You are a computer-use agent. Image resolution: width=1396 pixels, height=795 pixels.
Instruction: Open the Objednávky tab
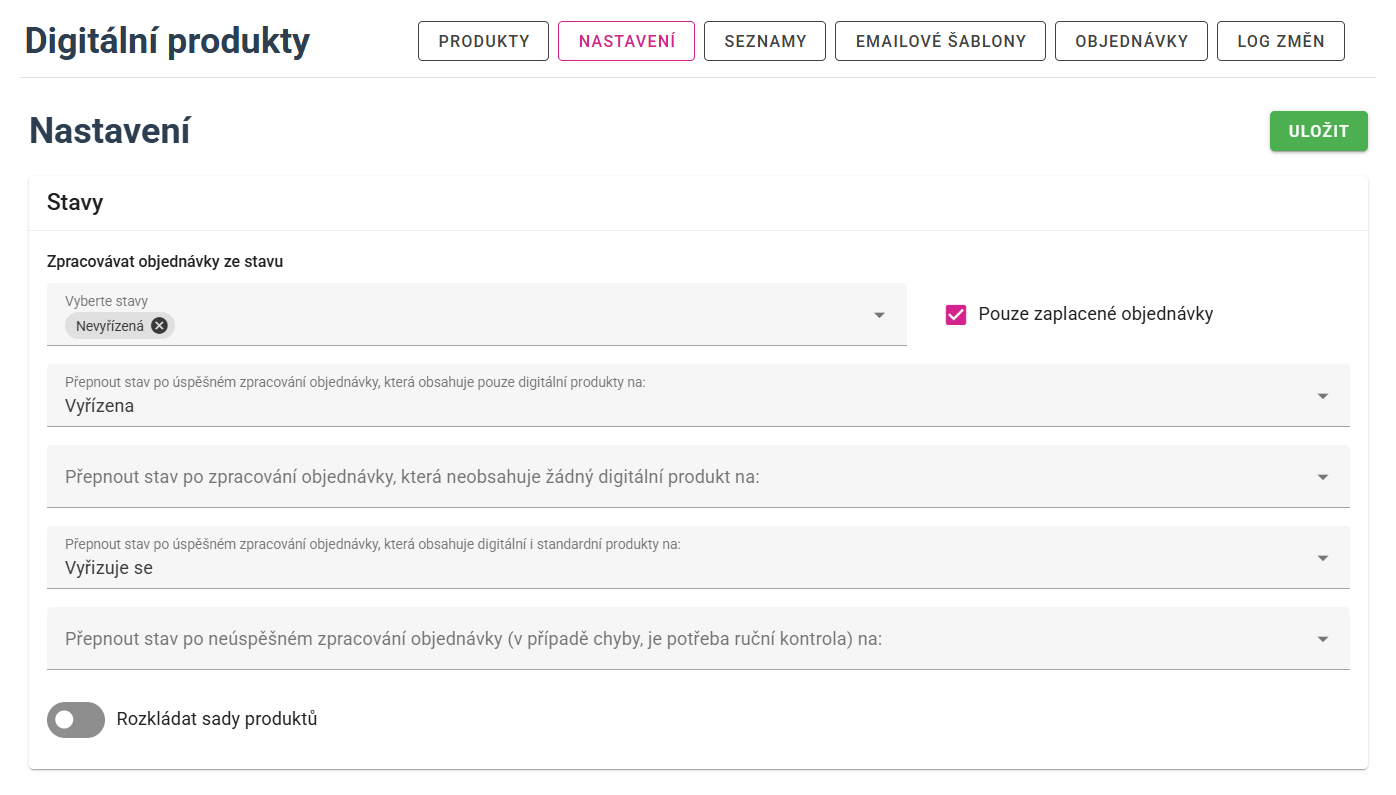pyautogui.click(x=1131, y=41)
